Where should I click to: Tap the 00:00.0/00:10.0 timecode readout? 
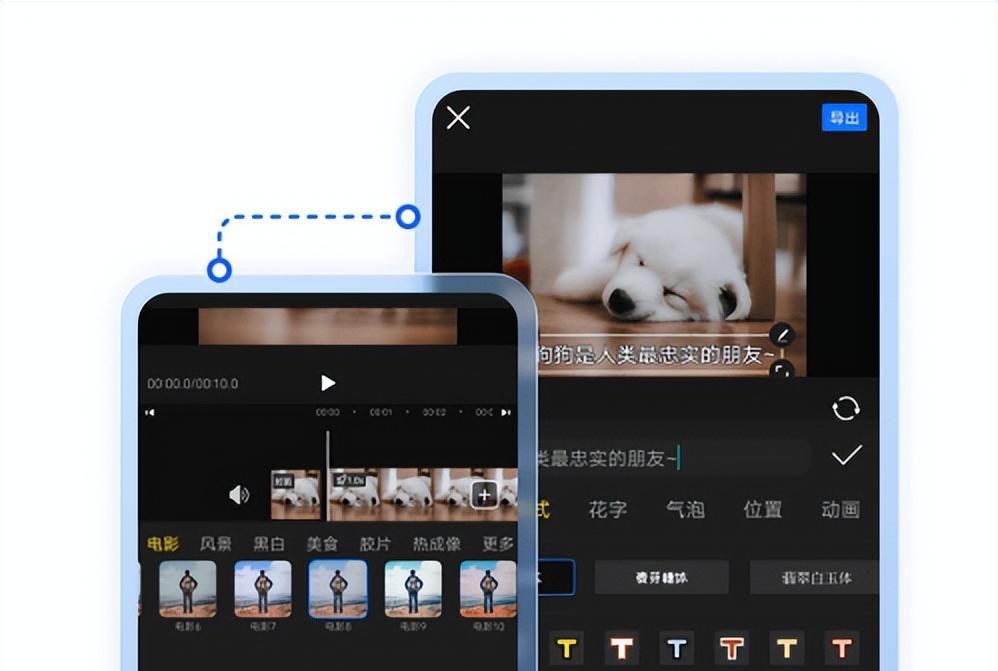(193, 384)
